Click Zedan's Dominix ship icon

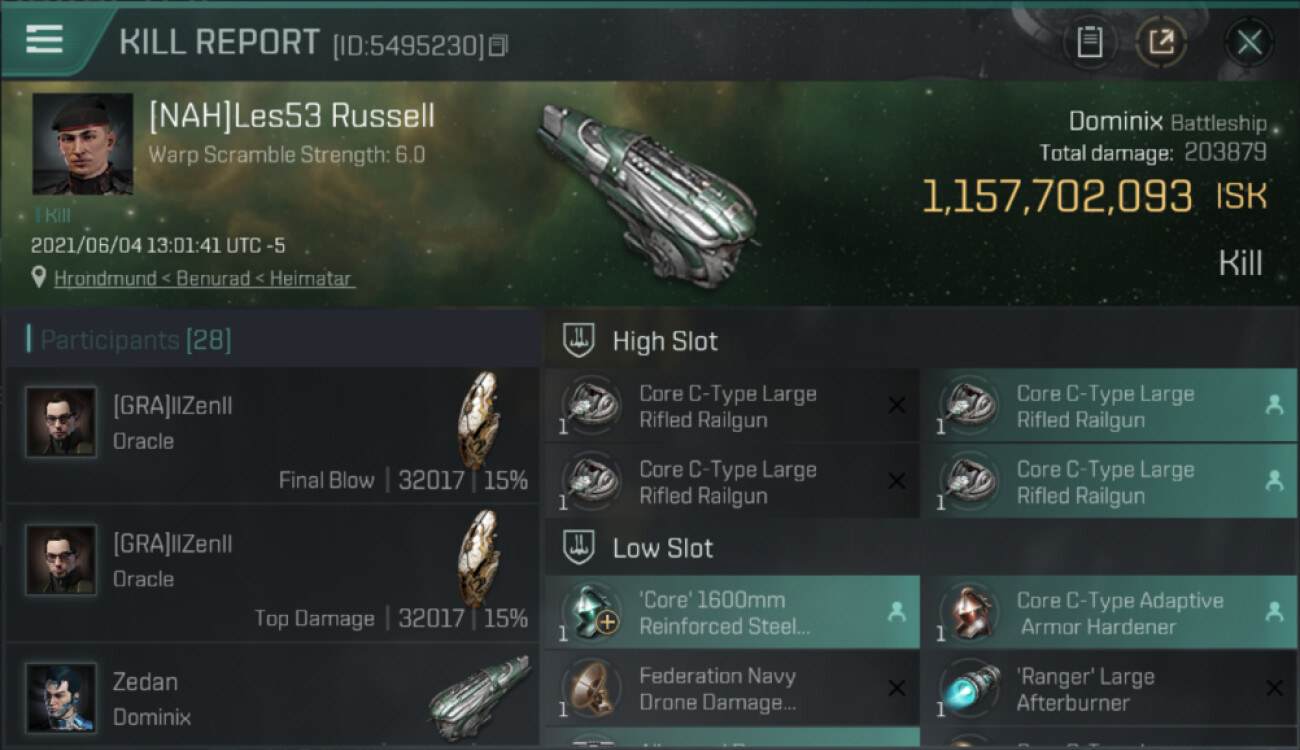click(x=479, y=696)
